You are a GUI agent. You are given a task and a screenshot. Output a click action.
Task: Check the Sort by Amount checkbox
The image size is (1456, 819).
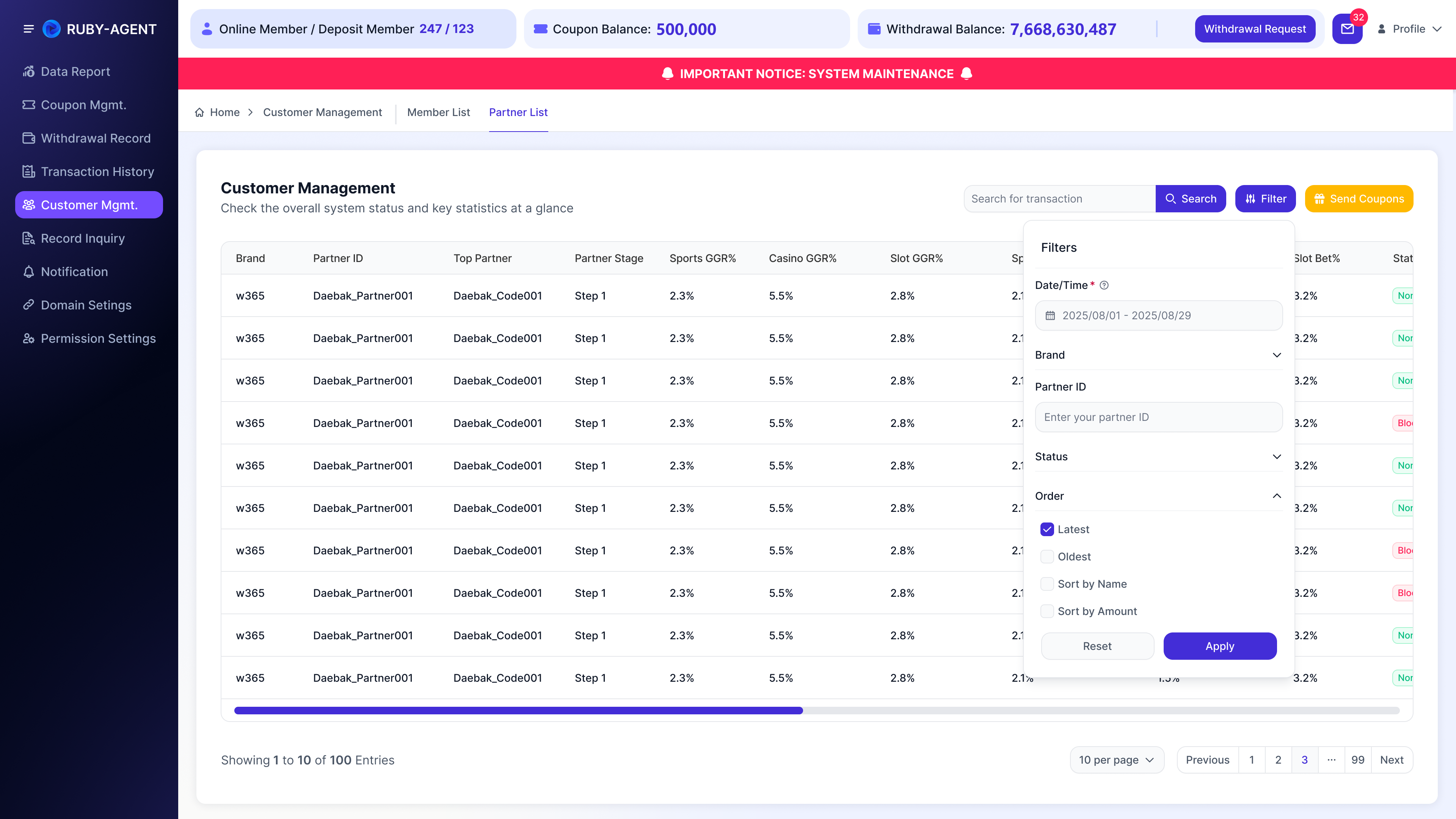(1047, 611)
